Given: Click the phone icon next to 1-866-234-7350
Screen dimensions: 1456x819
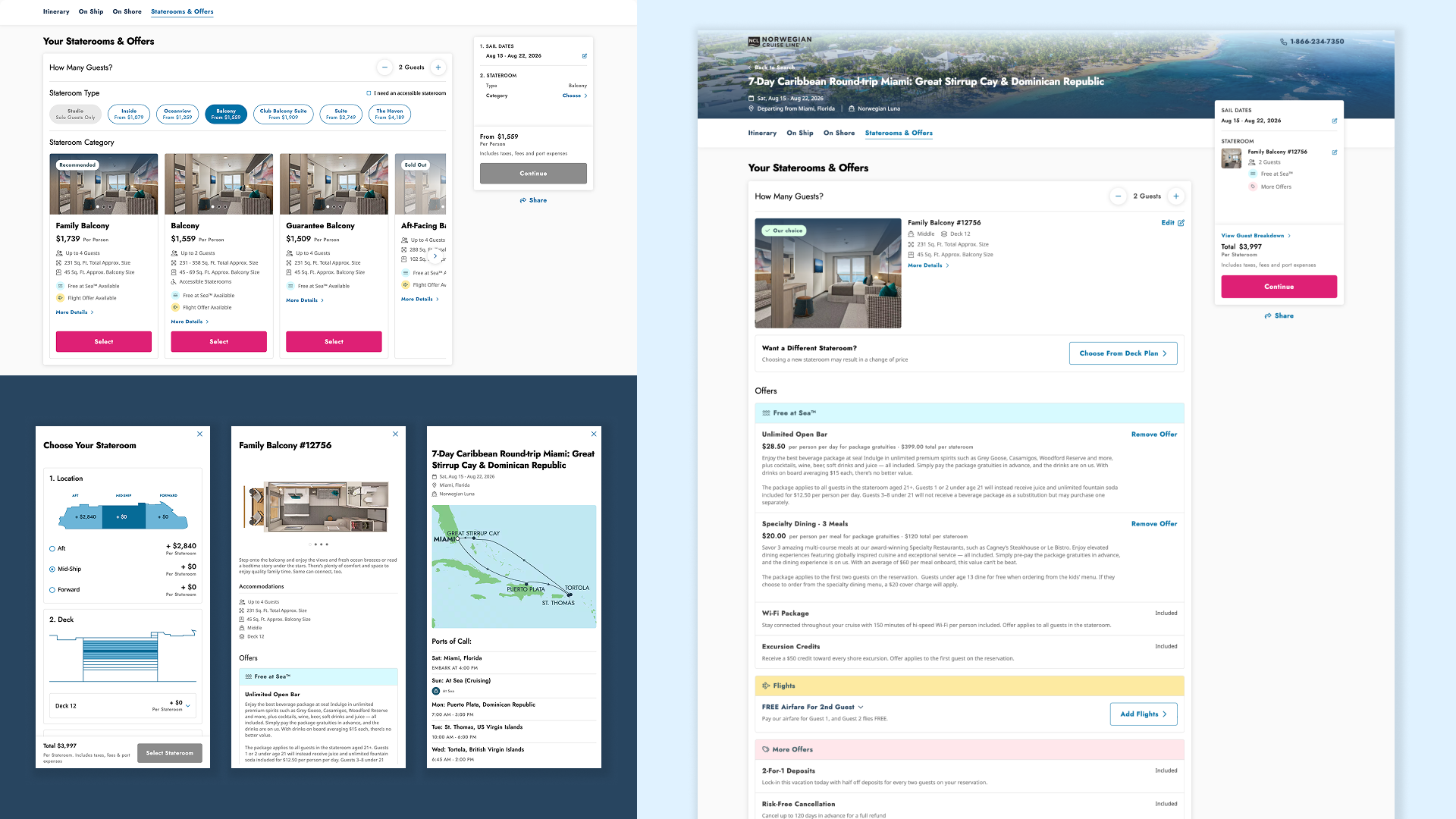Looking at the screenshot, I should [1283, 42].
